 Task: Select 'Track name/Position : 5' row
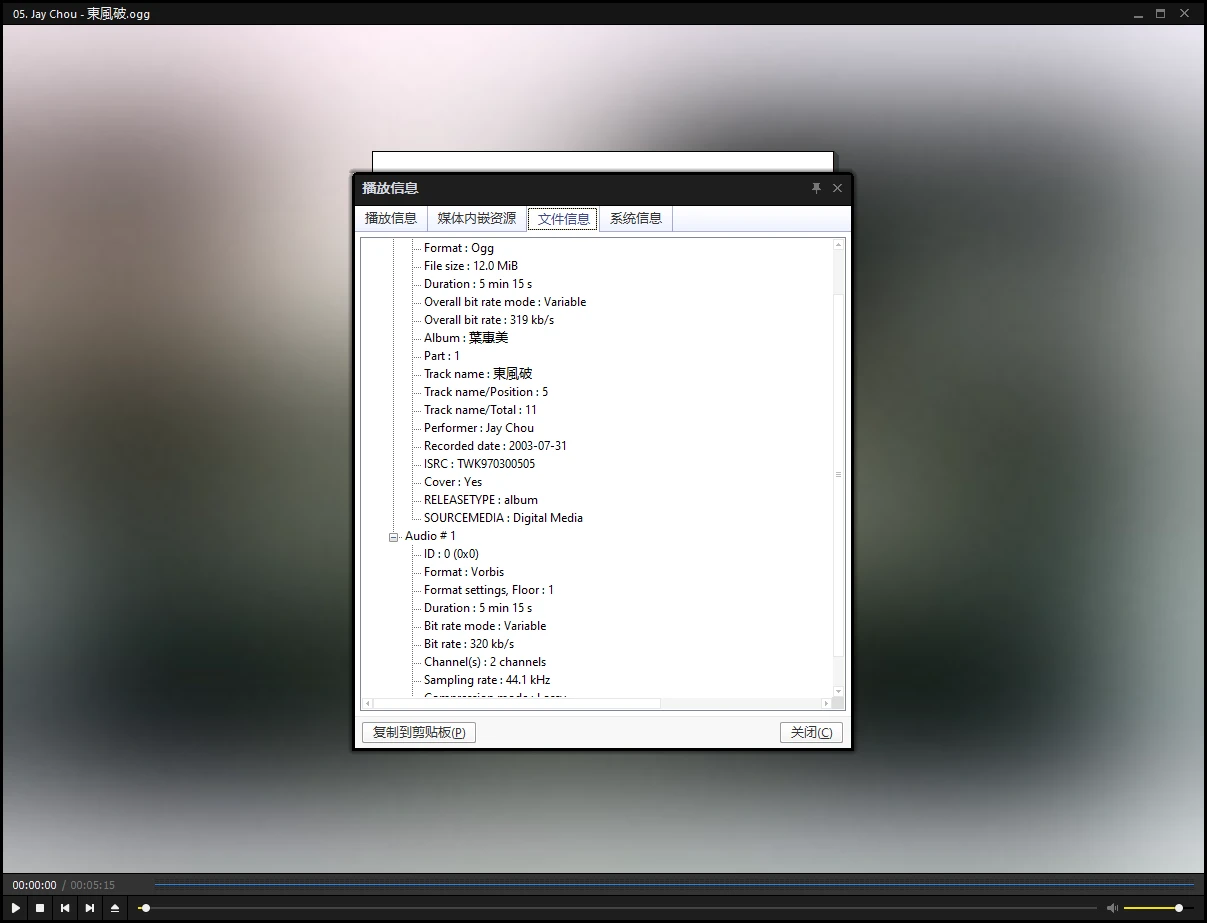486,392
